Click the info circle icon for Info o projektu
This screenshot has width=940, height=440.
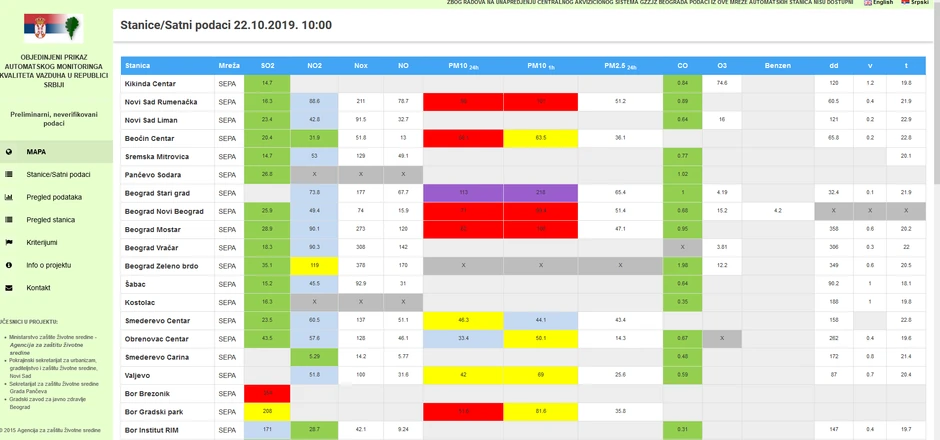pyautogui.click(x=8, y=265)
